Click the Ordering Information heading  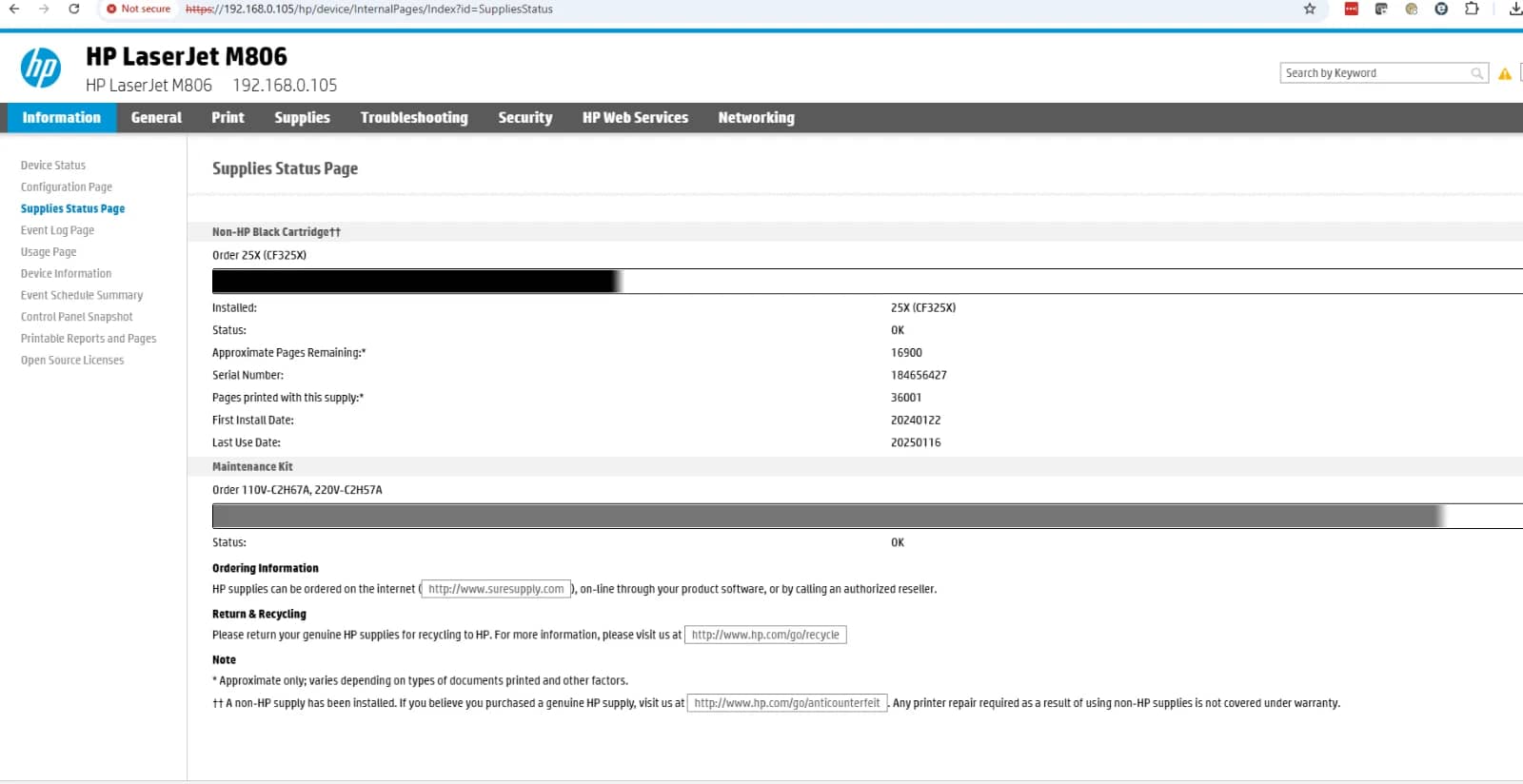(266, 568)
